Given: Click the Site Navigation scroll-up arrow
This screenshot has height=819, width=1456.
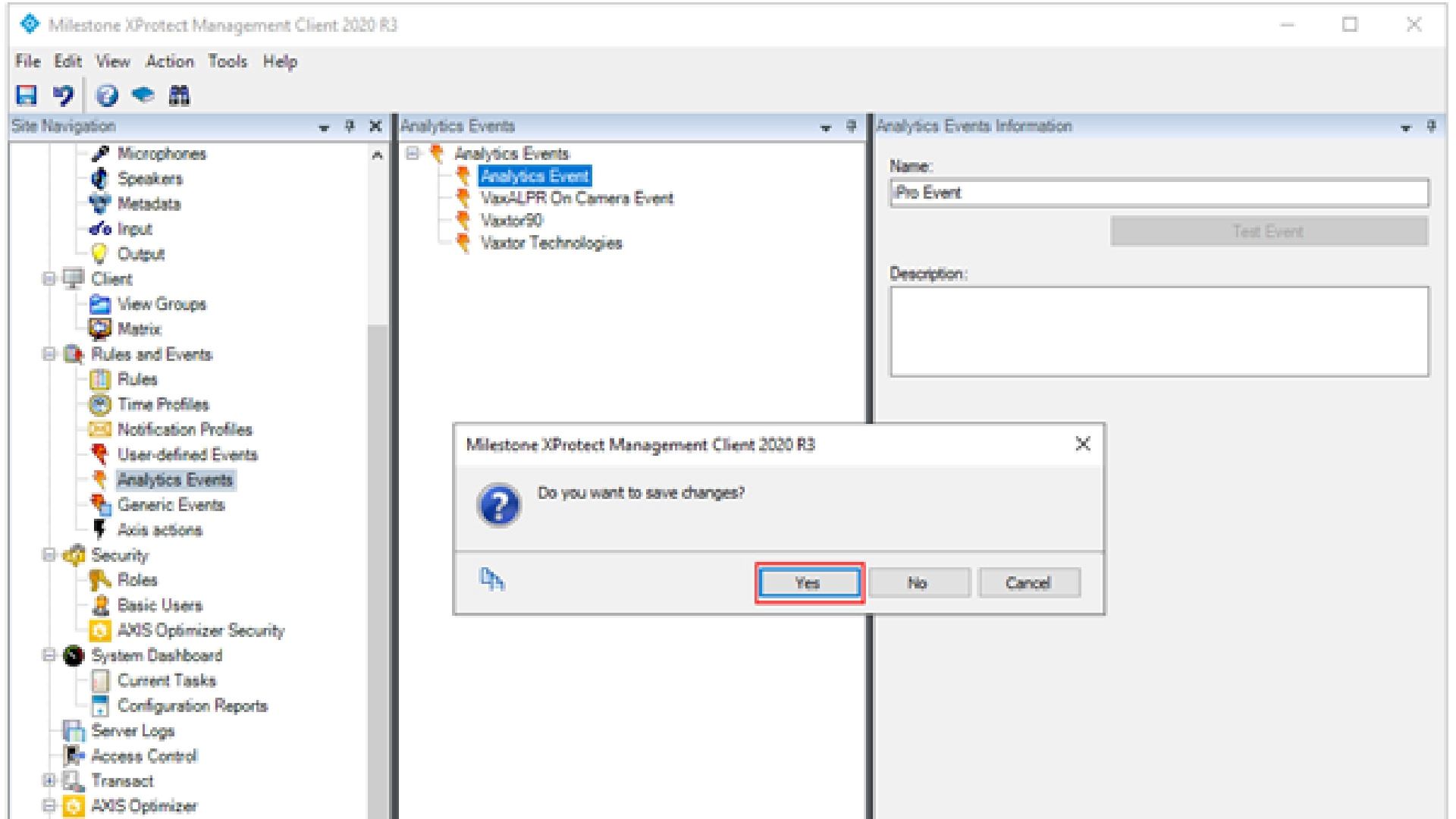Looking at the screenshot, I should pyautogui.click(x=377, y=155).
